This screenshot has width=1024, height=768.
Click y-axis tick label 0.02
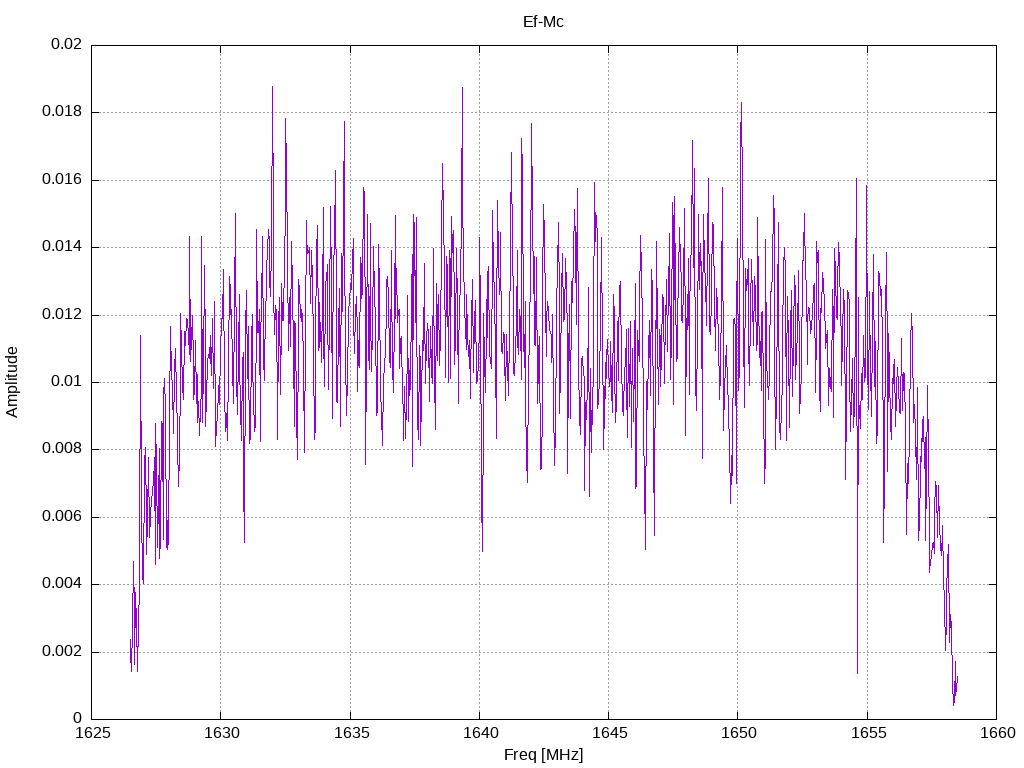[67, 44]
